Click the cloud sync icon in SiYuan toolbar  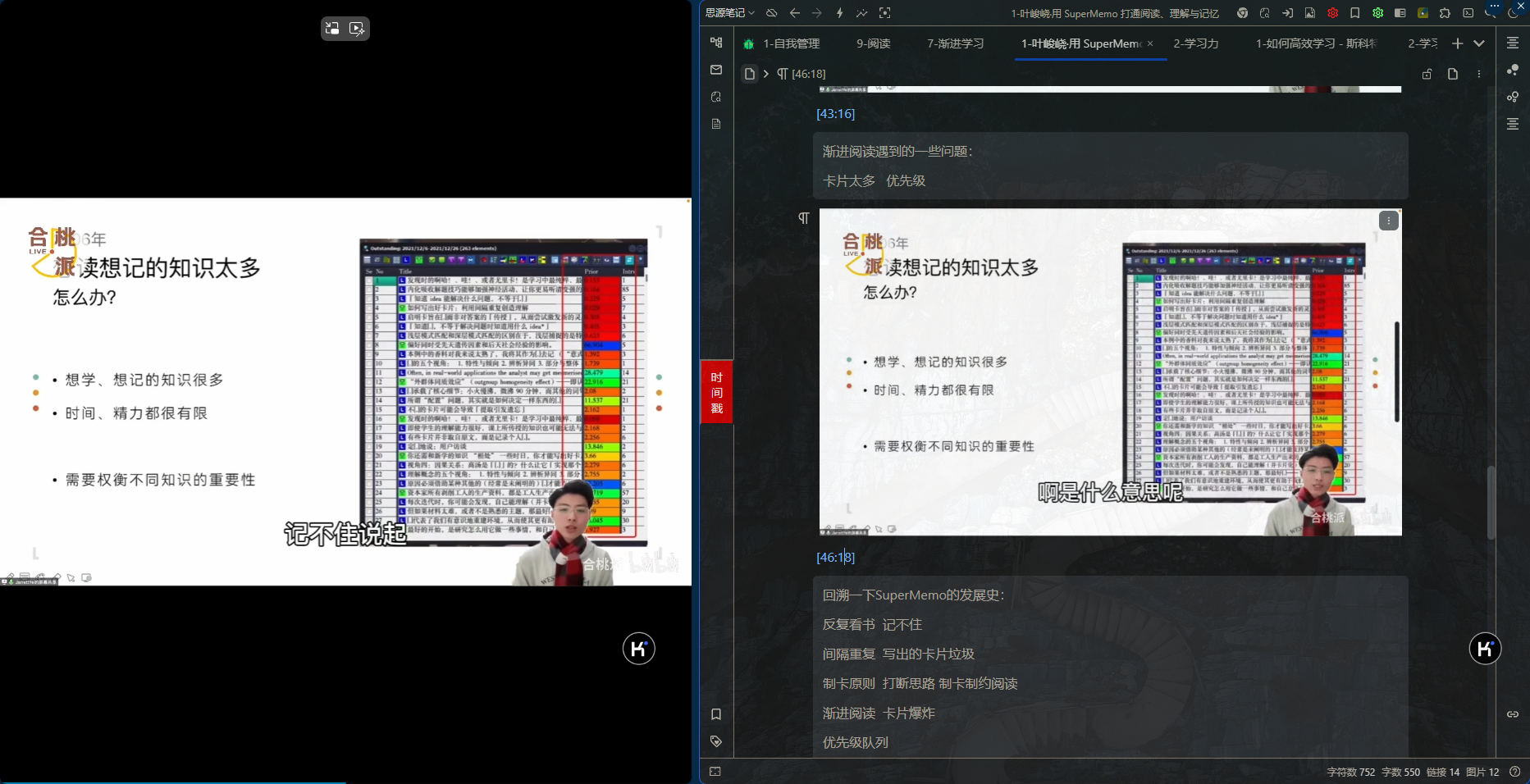(772, 13)
